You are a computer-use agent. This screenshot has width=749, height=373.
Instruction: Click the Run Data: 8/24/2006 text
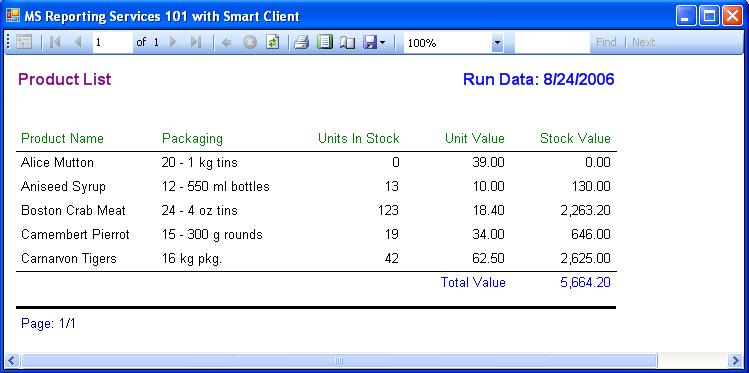[x=539, y=79]
